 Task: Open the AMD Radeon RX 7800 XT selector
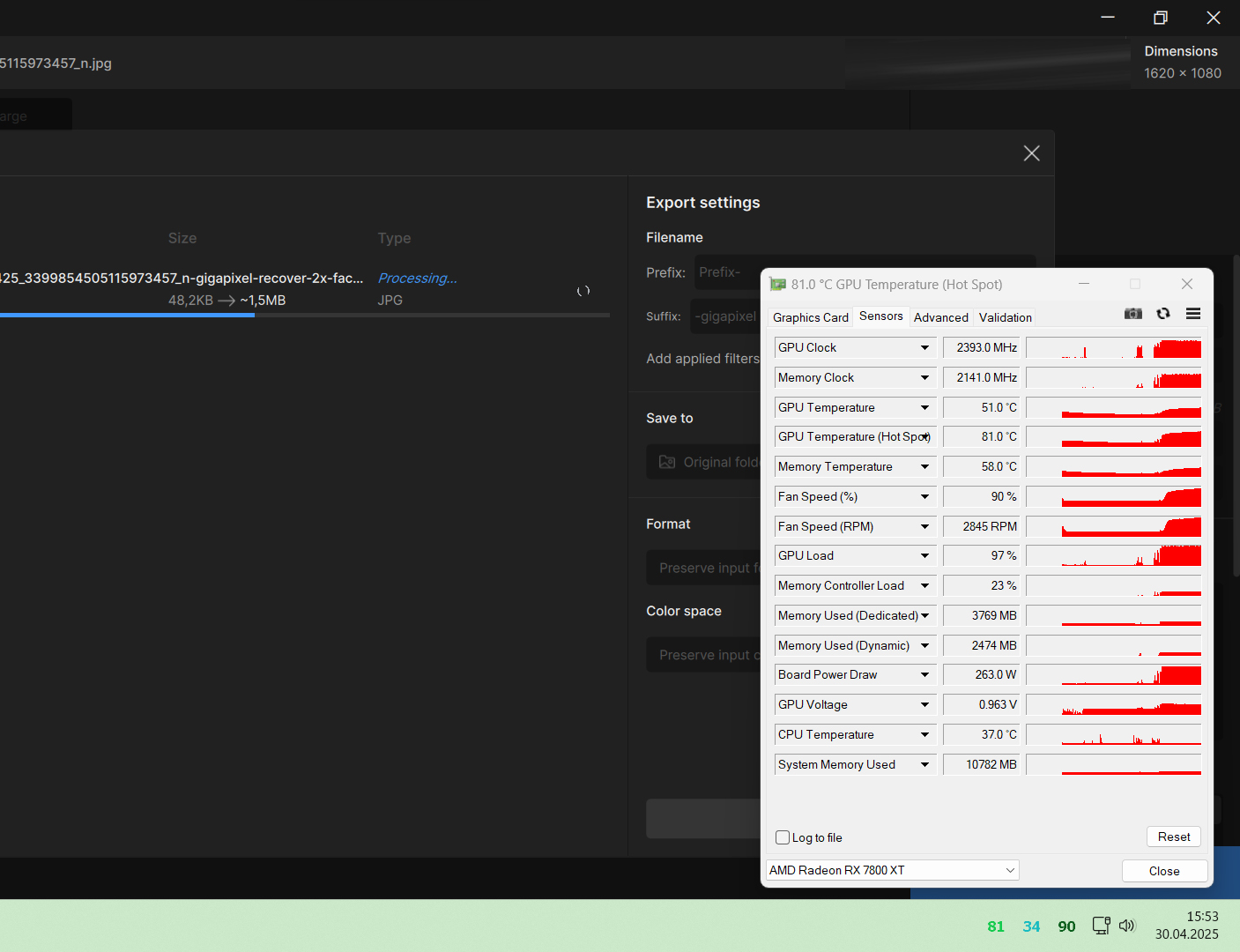click(x=892, y=870)
